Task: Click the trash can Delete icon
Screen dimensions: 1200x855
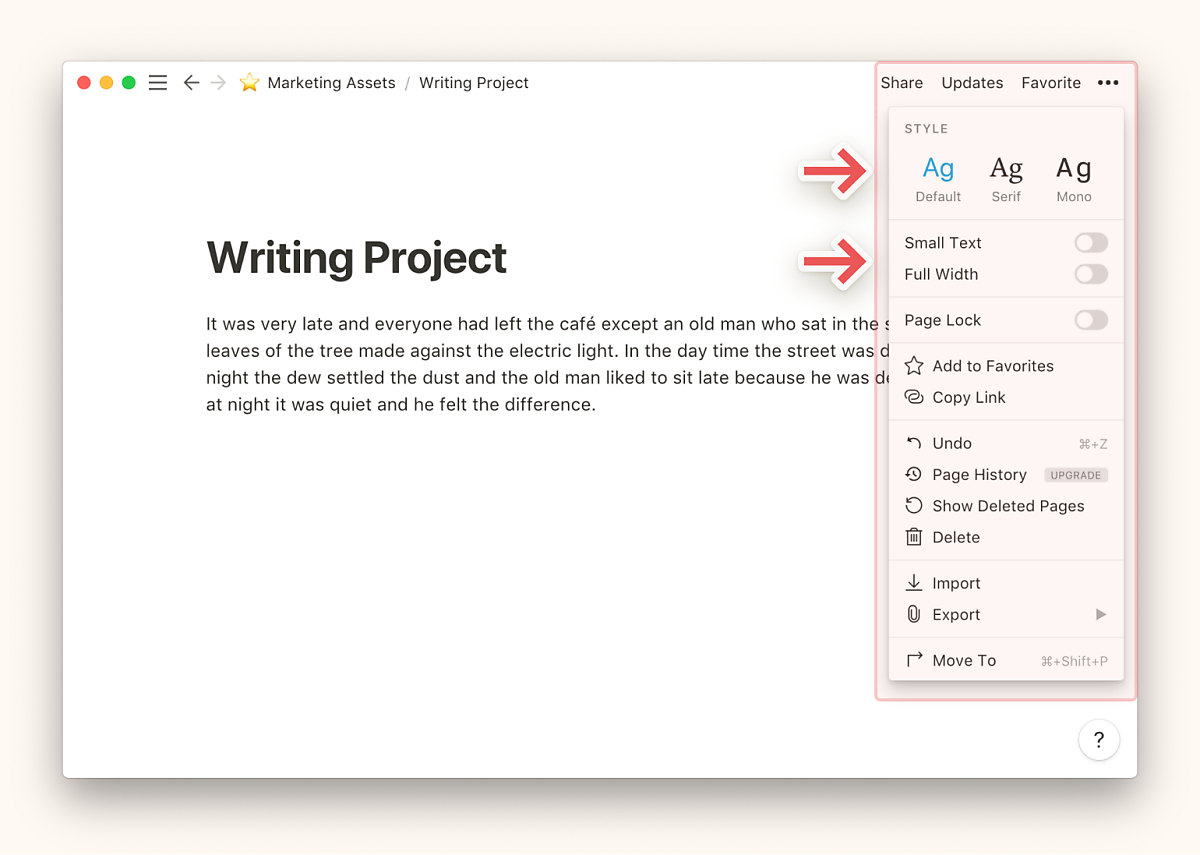Action: 914,537
